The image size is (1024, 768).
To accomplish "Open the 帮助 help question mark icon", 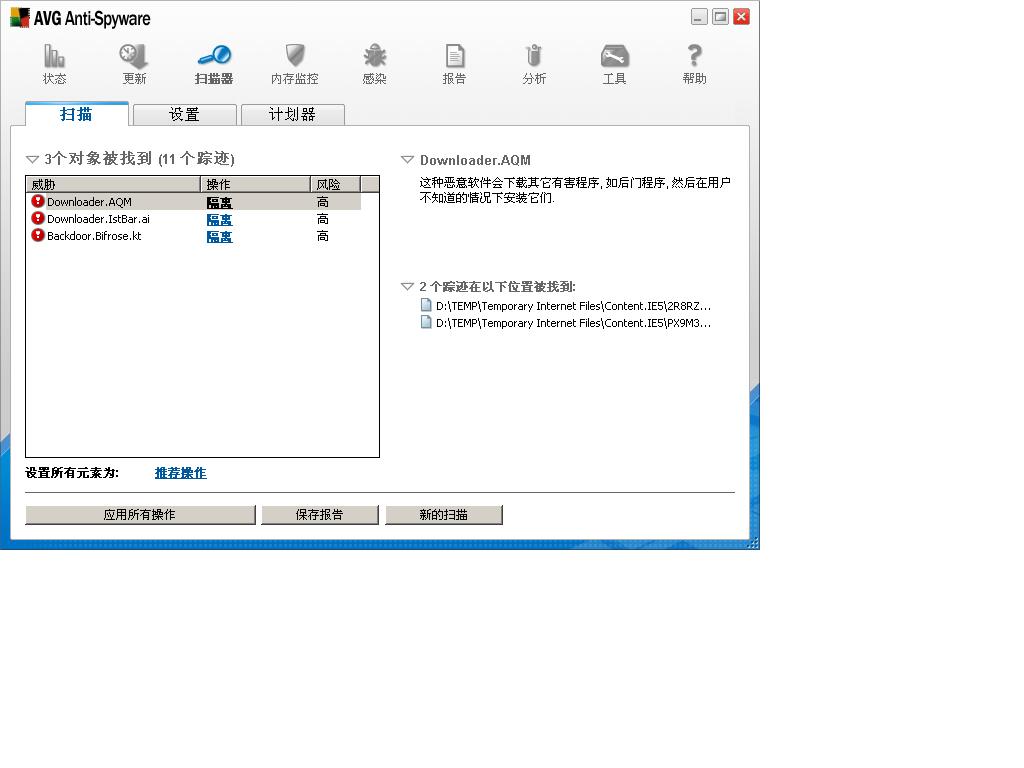I will [695, 56].
